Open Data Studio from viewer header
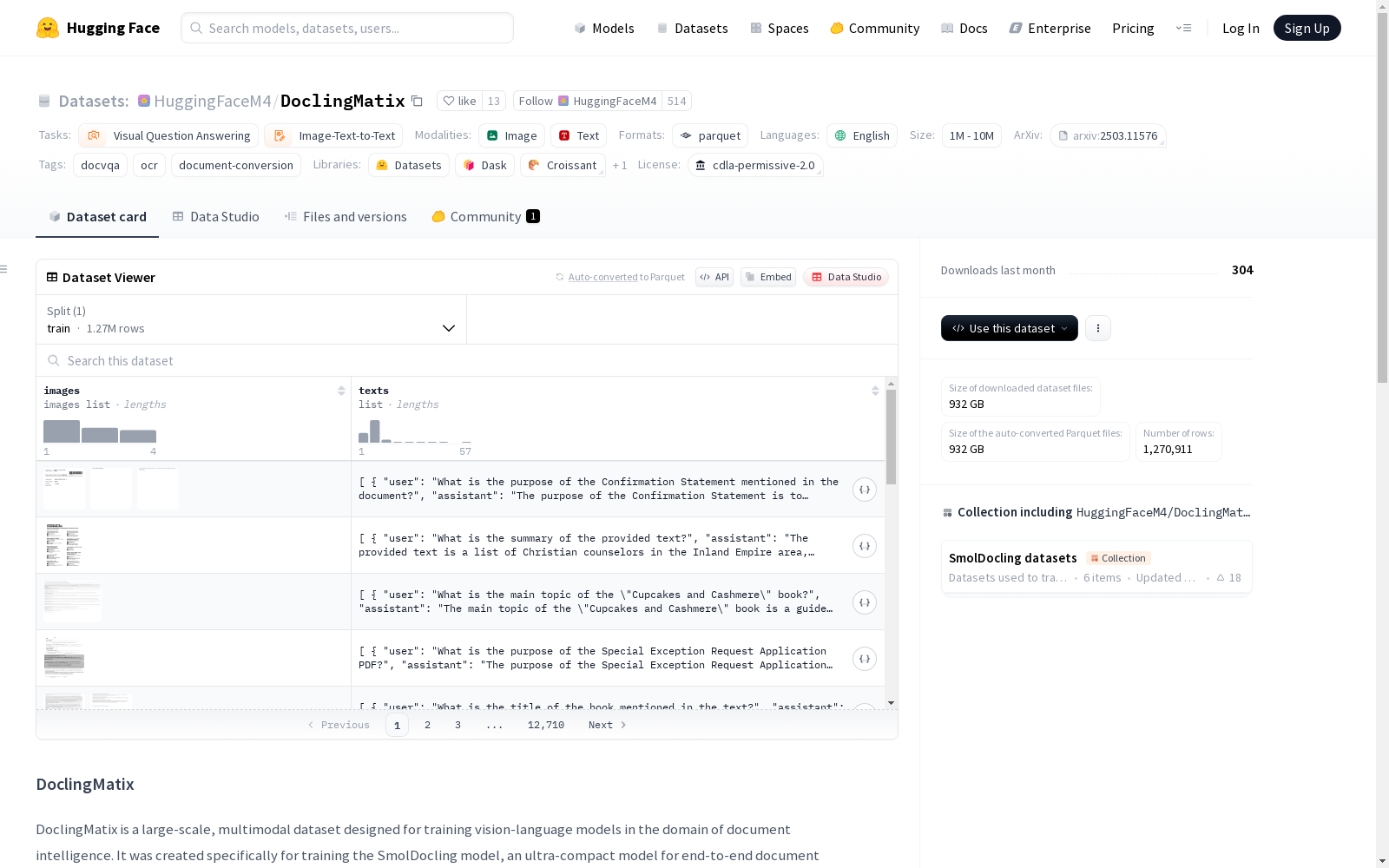 [846, 277]
